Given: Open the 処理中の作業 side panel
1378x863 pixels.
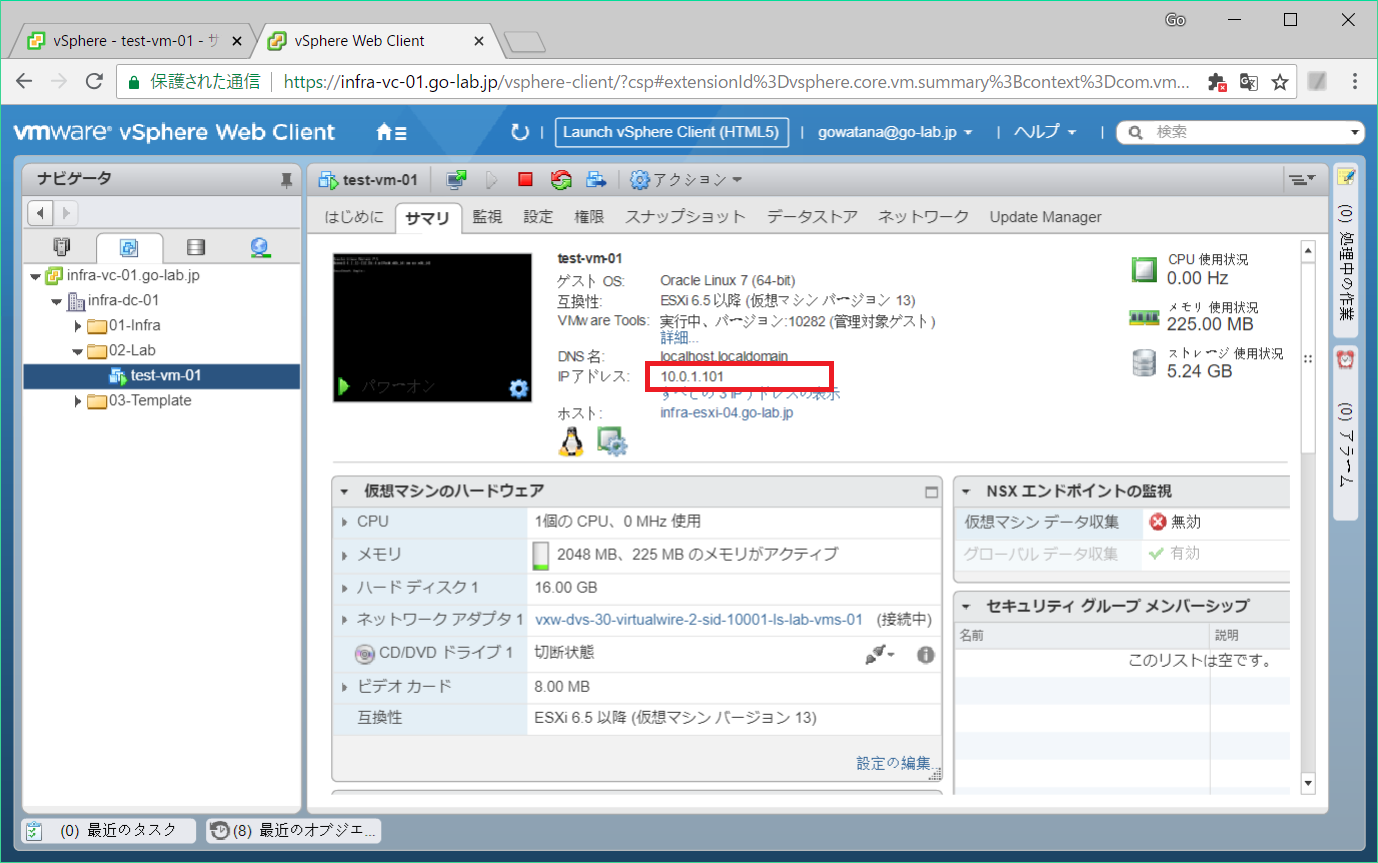Looking at the screenshot, I should pyautogui.click(x=1346, y=250).
